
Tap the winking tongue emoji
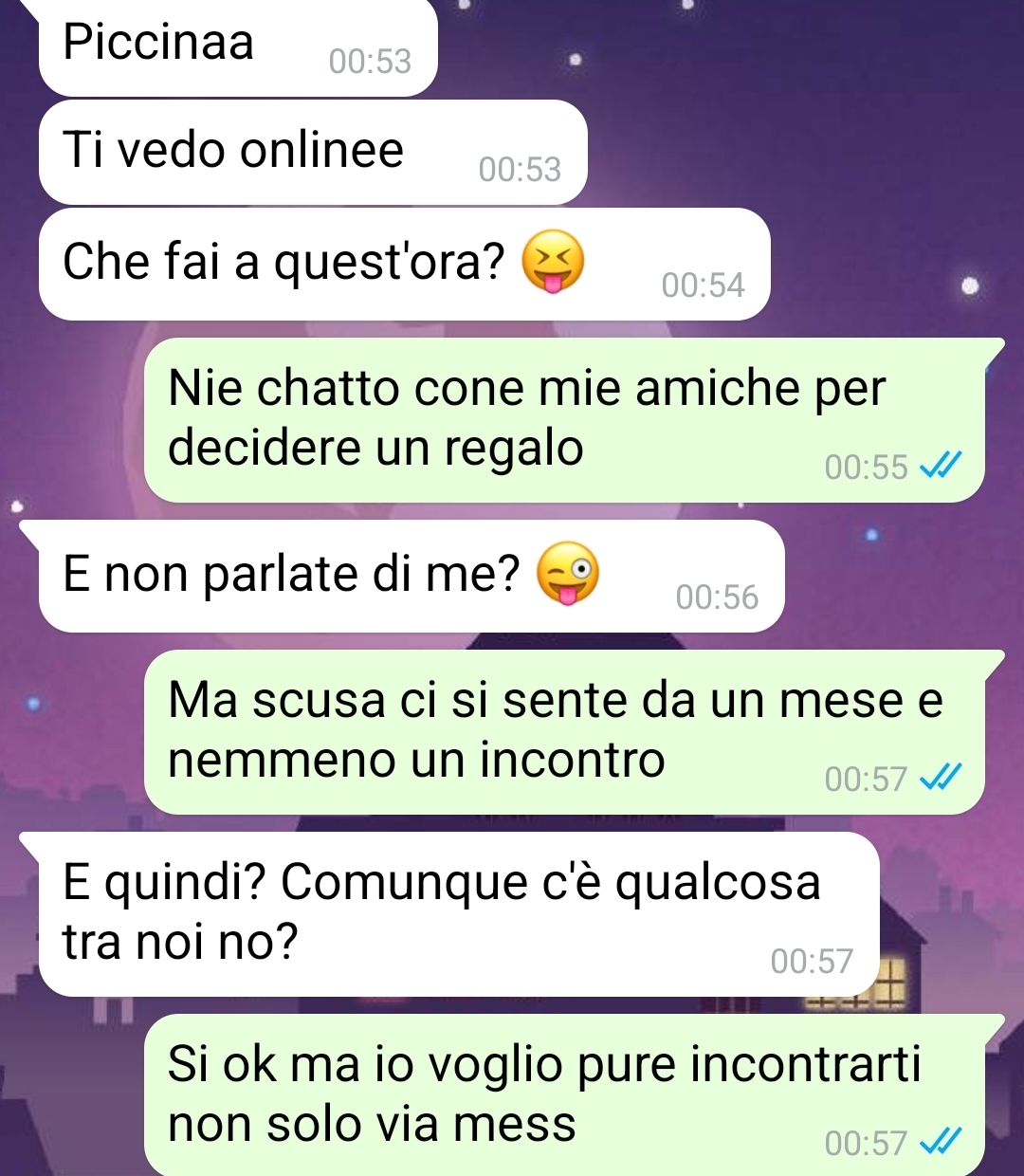coord(568,574)
